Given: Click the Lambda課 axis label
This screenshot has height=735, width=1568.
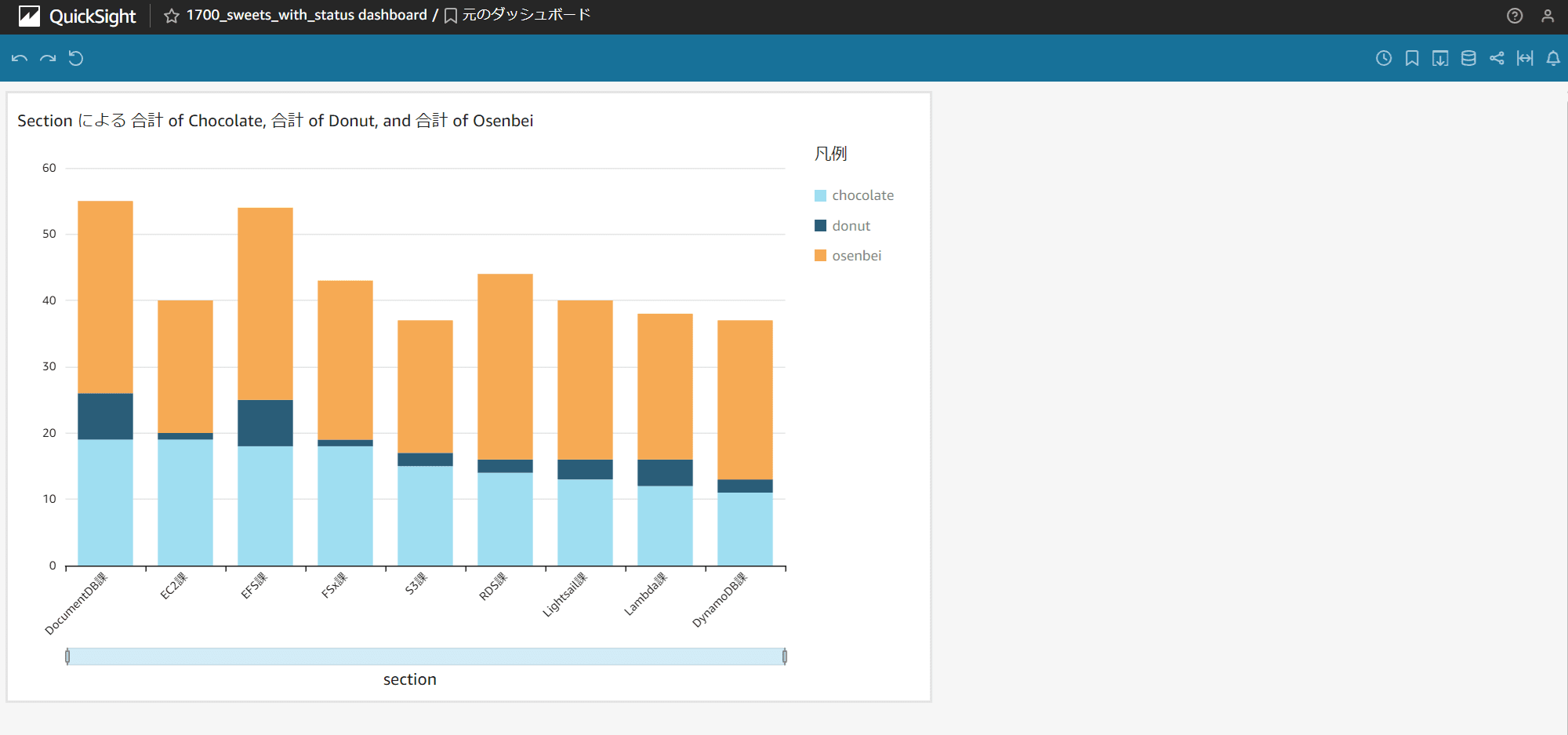Looking at the screenshot, I should tap(645, 594).
